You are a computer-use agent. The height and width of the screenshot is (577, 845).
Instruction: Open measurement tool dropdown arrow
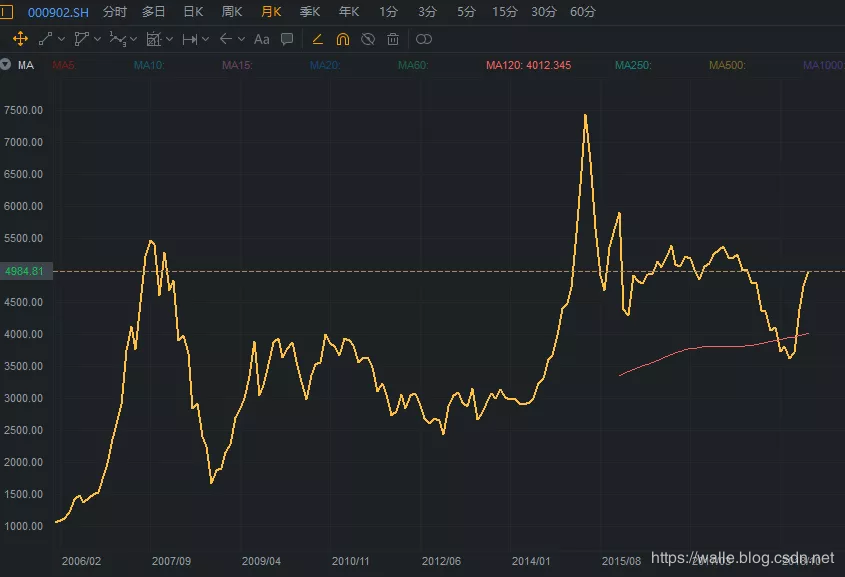pos(169,39)
